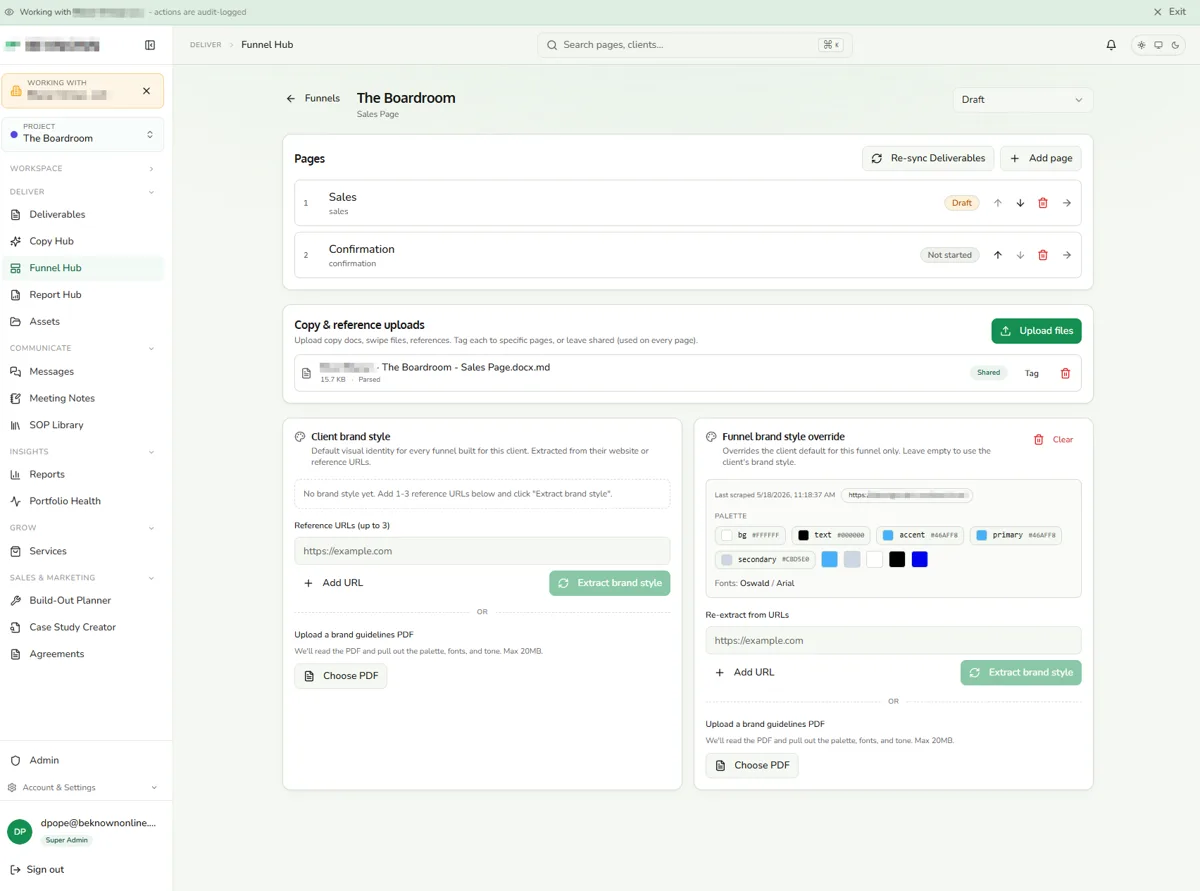Open the Sales page with the right arrow
The image size is (1200, 891).
(1067, 203)
